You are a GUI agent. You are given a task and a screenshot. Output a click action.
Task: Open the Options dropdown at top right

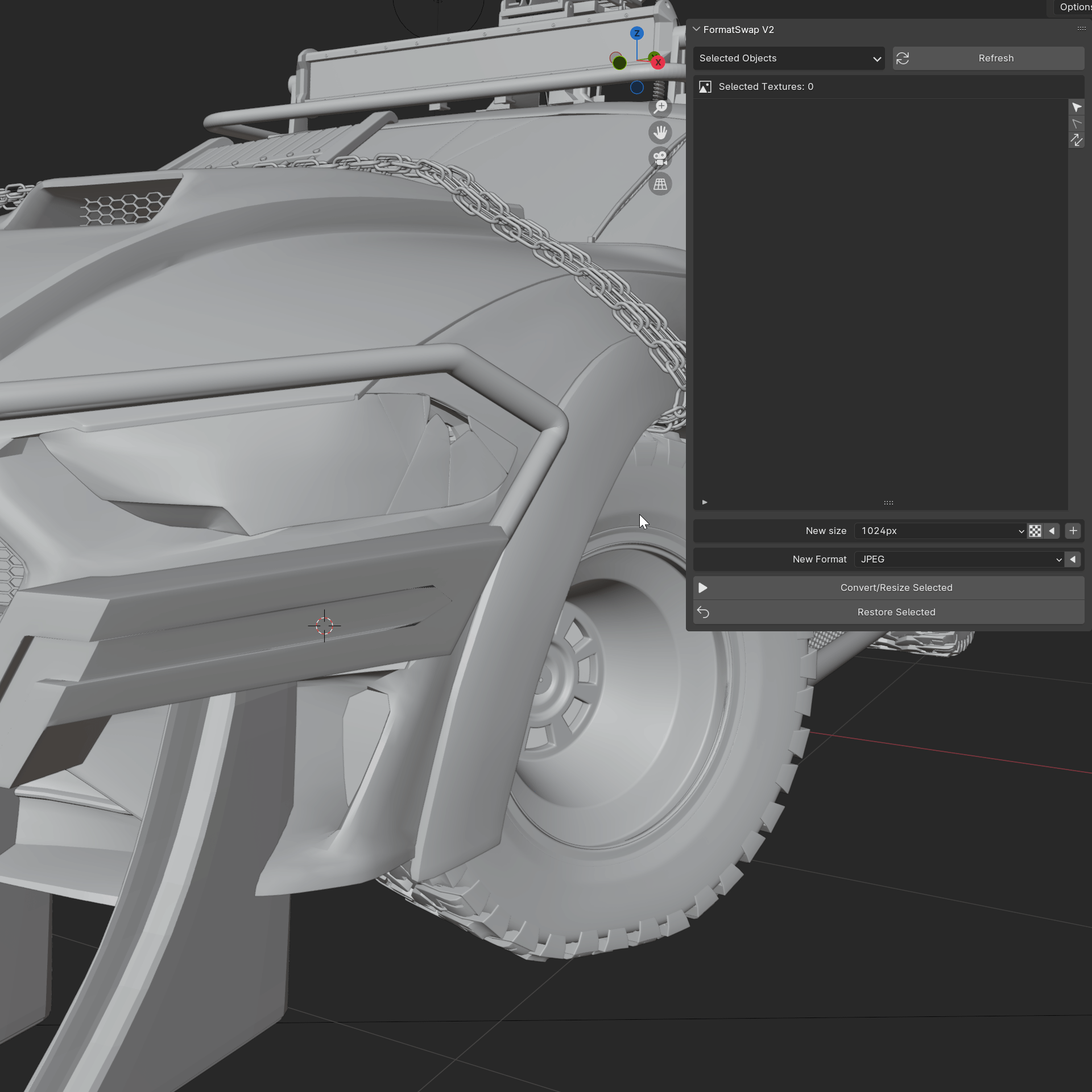[x=1073, y=7]
